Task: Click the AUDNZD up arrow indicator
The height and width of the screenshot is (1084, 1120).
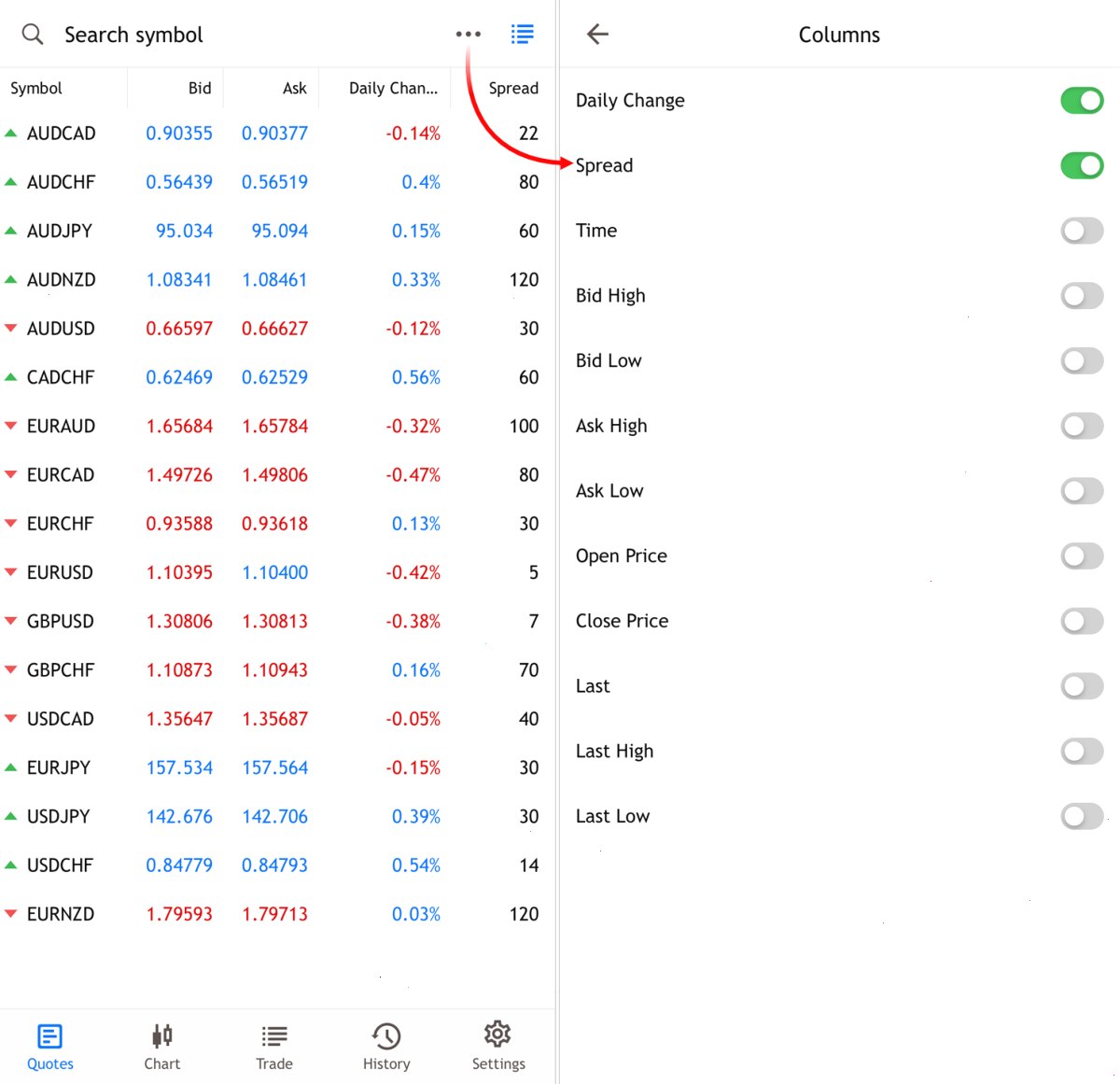Action: point(11,279)
